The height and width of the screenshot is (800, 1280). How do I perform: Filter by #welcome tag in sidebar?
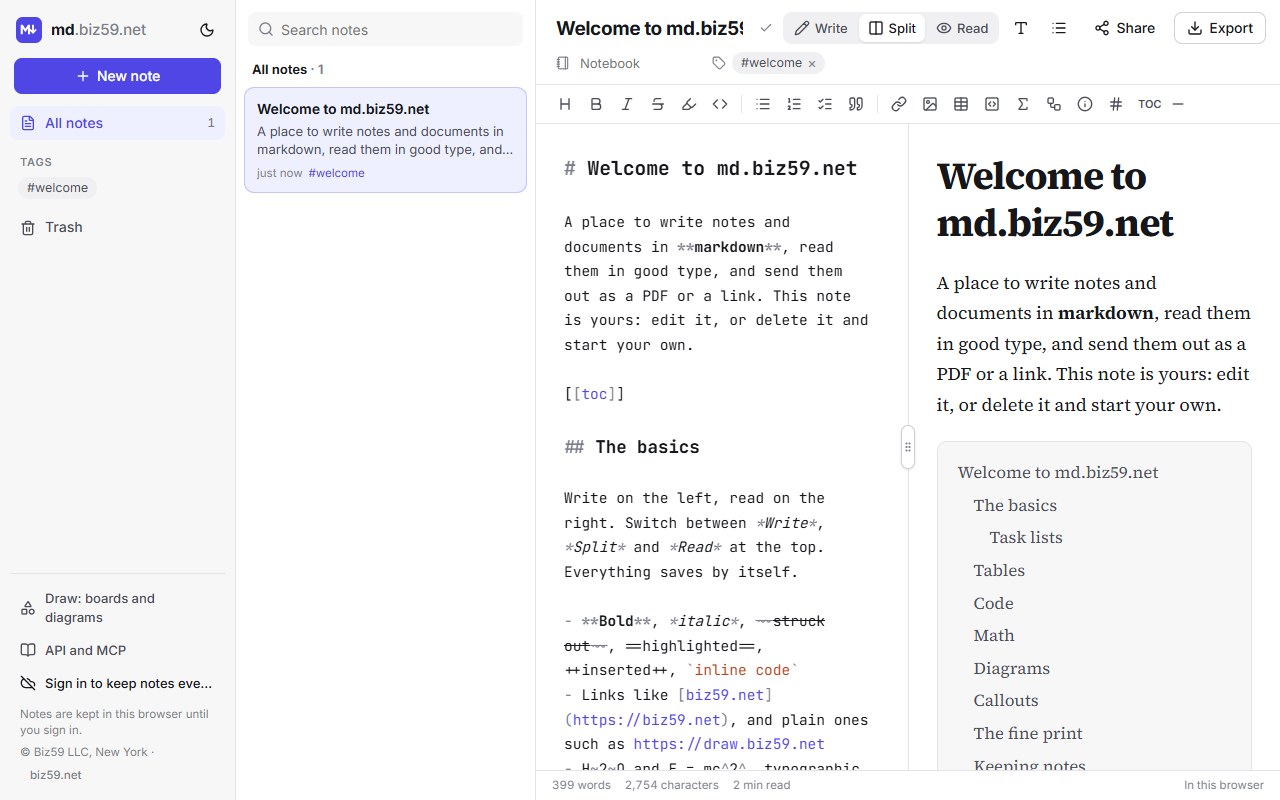click(57, 187)
